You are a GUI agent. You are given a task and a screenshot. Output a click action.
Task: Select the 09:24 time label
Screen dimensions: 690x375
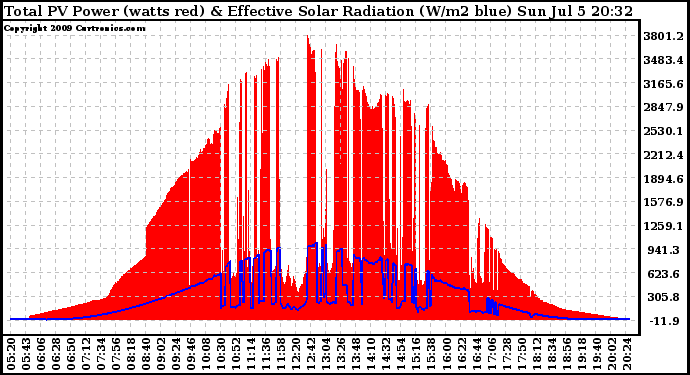(176, 354)
